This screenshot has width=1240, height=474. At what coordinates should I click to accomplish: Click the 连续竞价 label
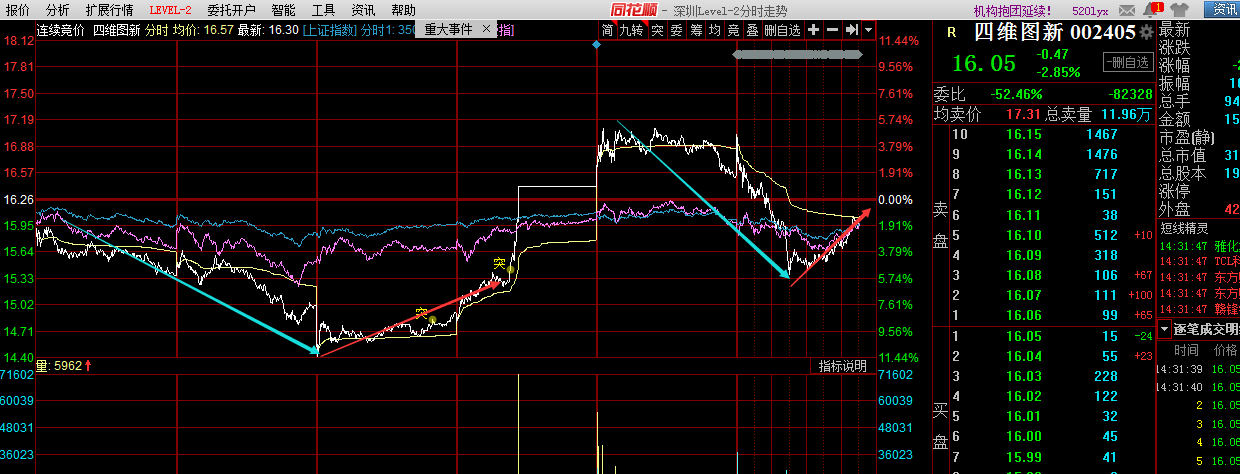pyautogui.click(x=61, y=30)
